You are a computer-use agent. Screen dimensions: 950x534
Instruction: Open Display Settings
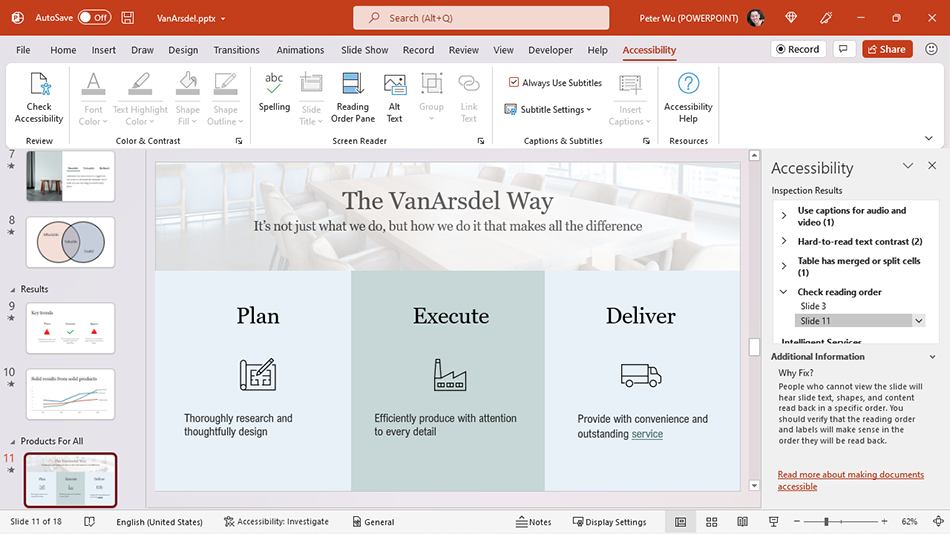point(610,521)
